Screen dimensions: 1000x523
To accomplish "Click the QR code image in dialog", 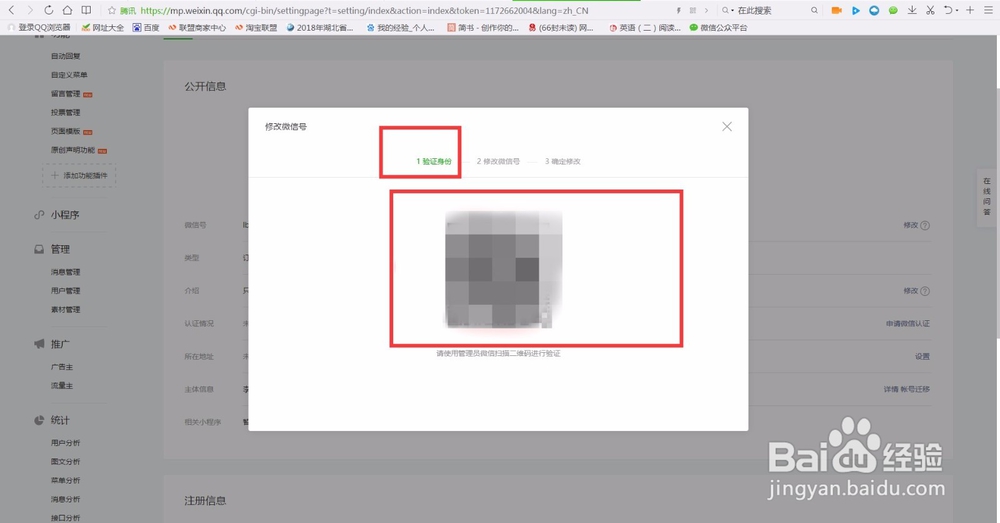I will click(x=503, y=270).
